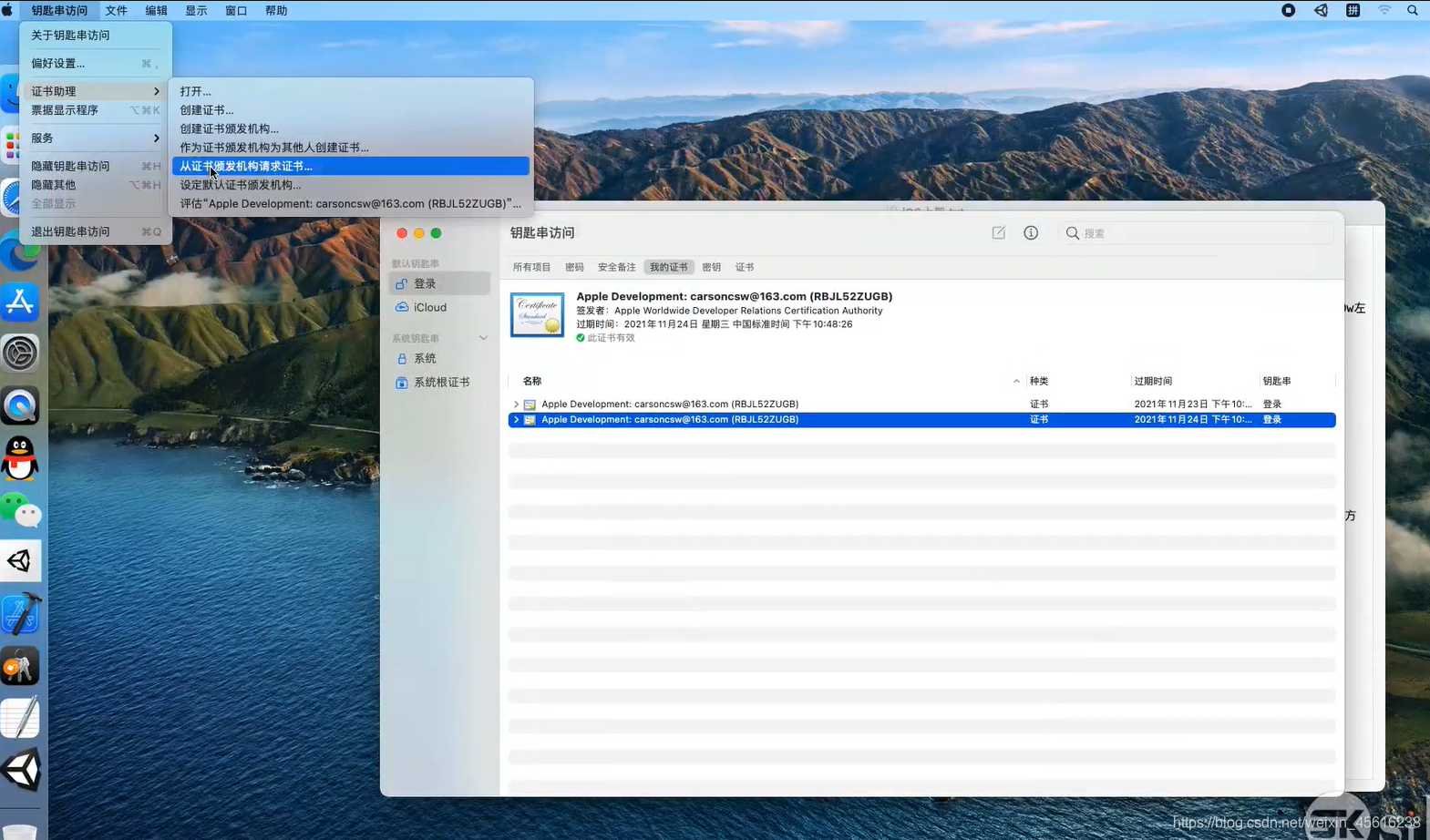Switch to the 所有项目 tab
This screenshot has width=1430, height=840.
click(531, 267)
